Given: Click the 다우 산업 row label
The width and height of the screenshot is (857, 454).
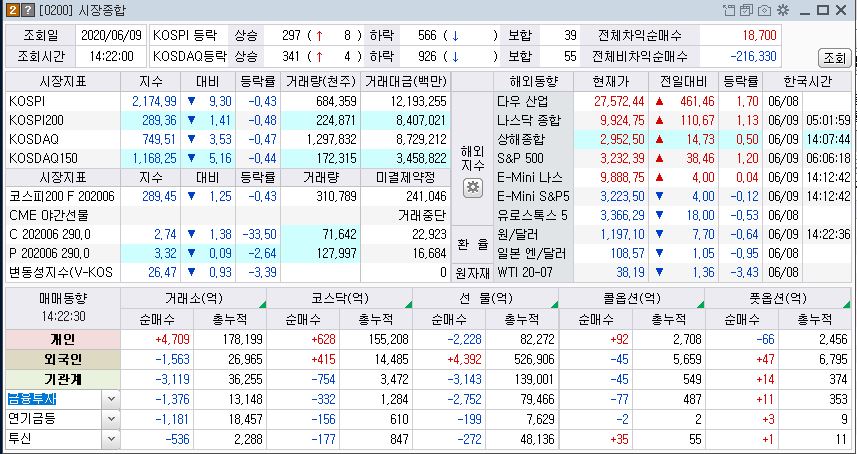Looking at the screenshot, I should pyautogui.click(x=523, y=101).
